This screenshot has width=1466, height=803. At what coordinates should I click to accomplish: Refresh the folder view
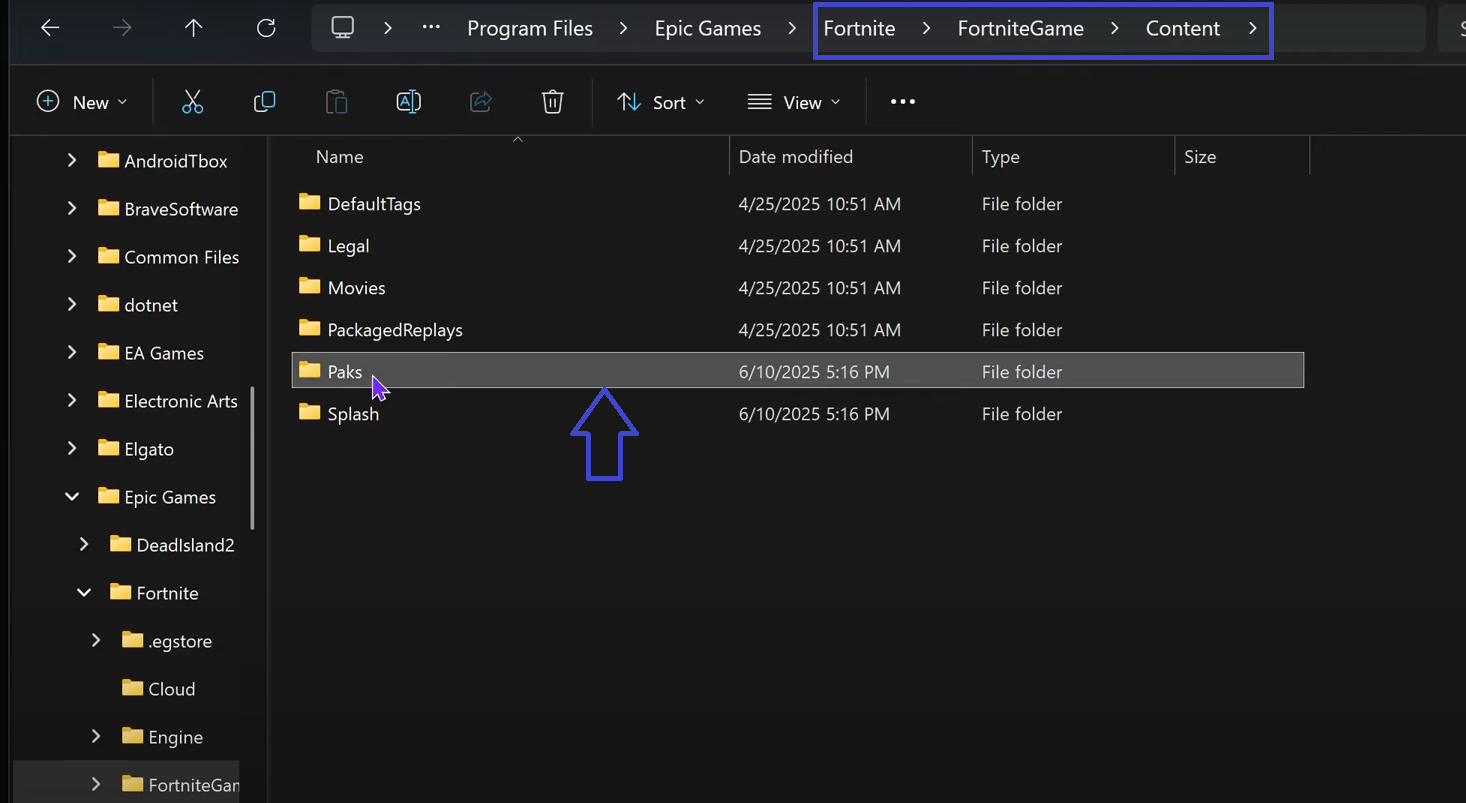(265, 28)
